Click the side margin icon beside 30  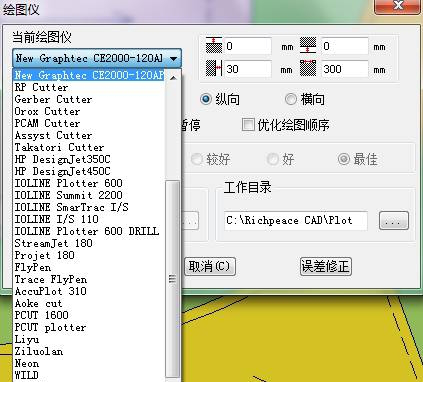coord(214,68)
